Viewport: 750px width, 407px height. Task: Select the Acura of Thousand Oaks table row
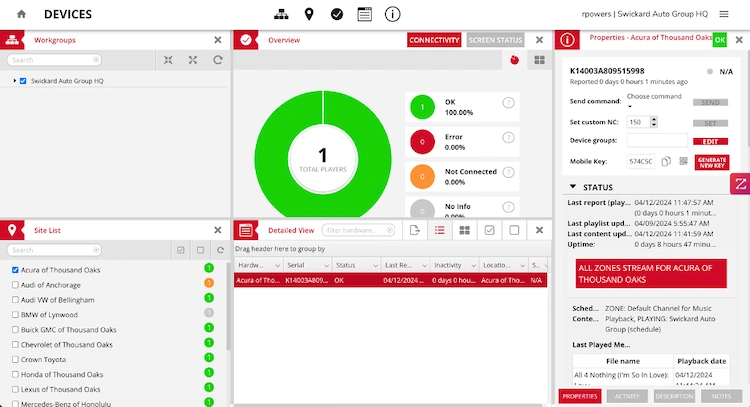[390, 280]
